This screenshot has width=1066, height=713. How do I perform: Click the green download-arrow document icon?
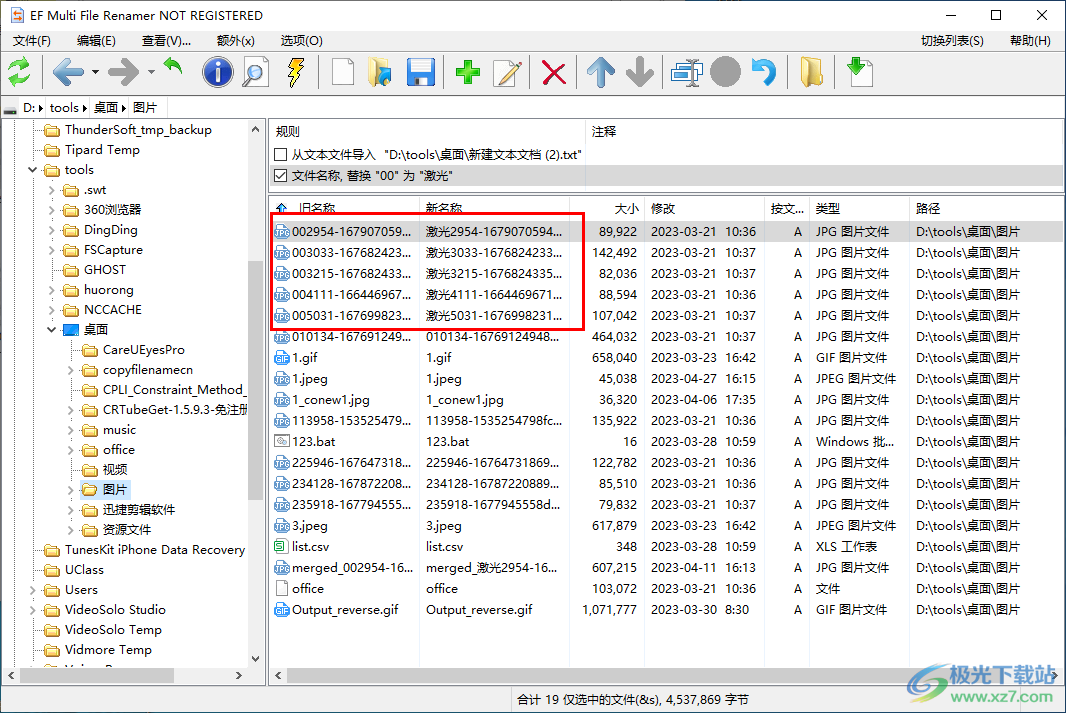860,72
